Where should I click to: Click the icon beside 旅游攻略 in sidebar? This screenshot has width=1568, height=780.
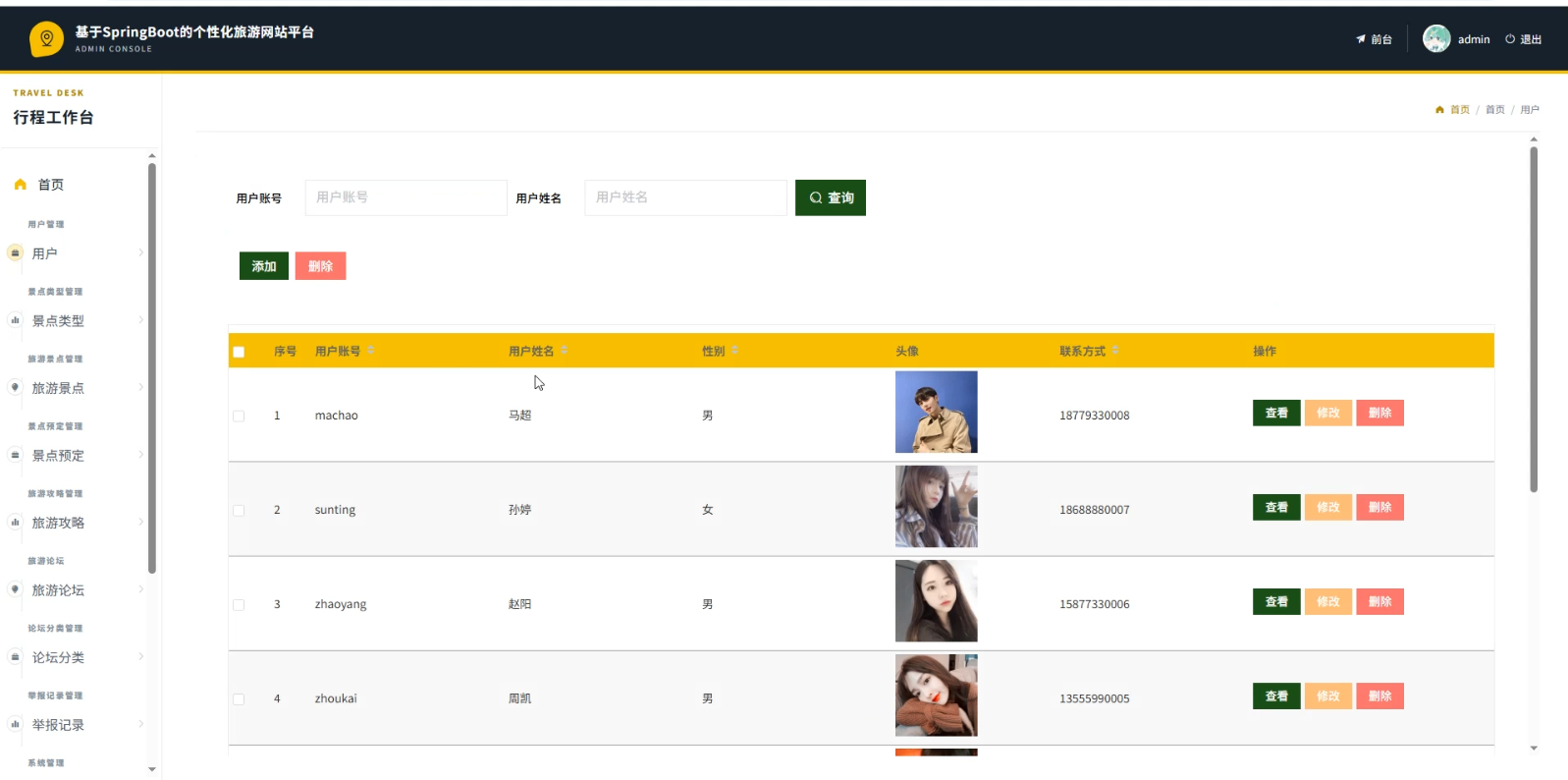(x=15, y=523)
